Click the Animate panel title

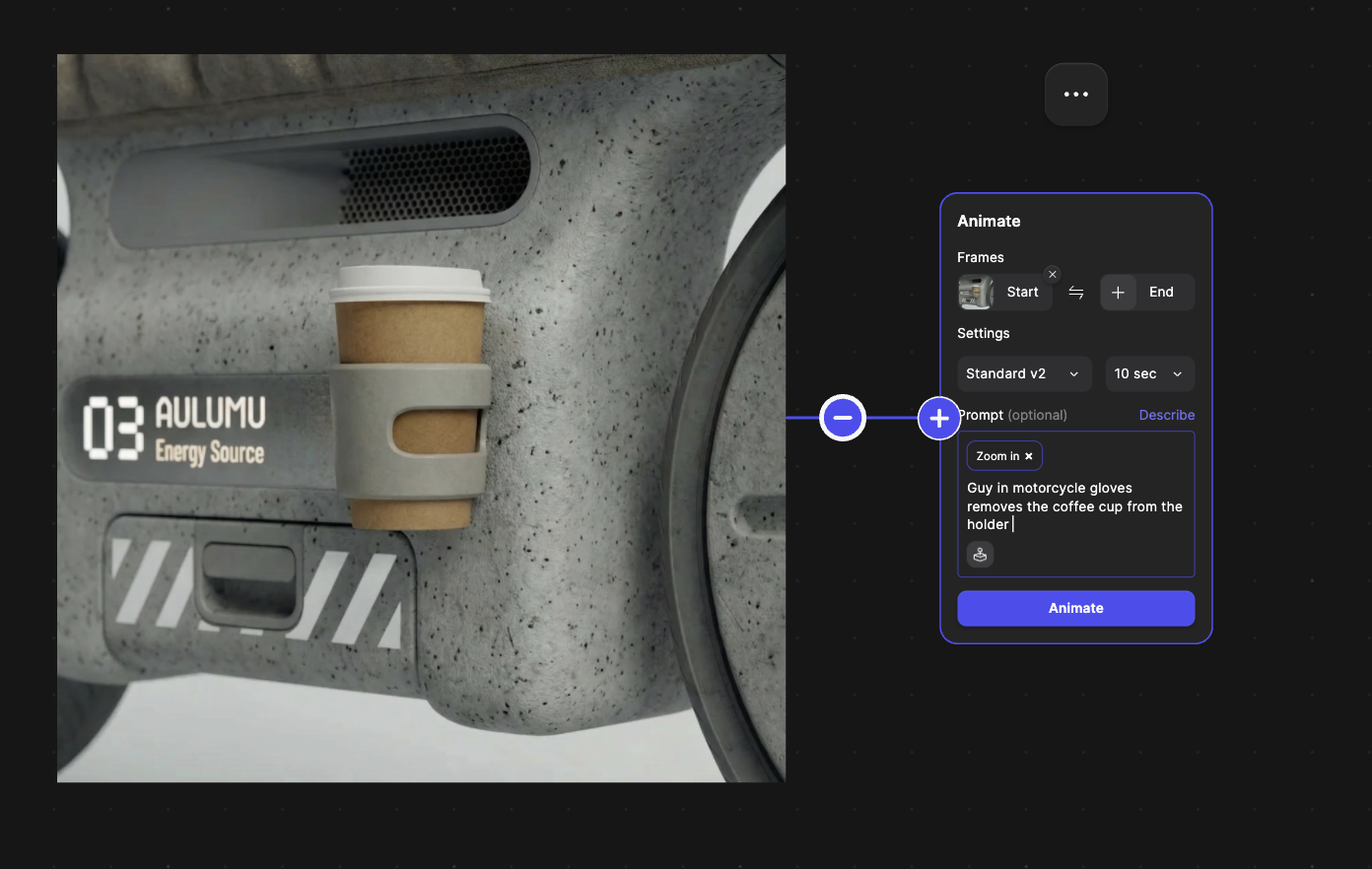989,222
